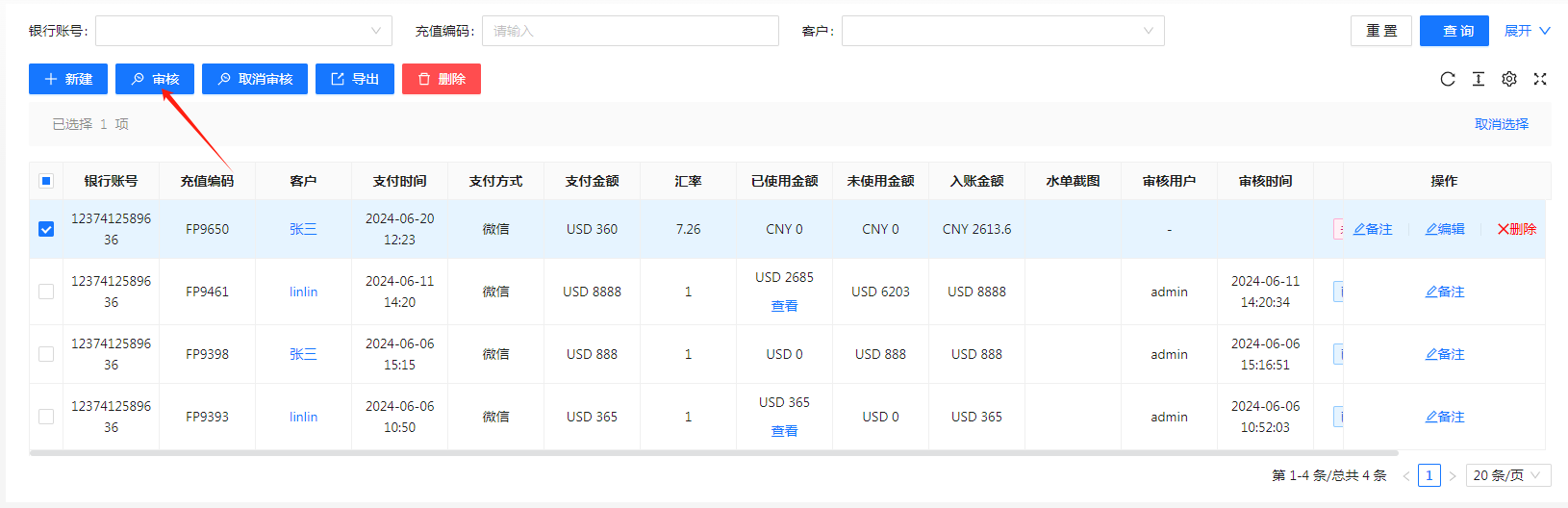Expand filters with 展开 link

click(x=1527, y=31)
